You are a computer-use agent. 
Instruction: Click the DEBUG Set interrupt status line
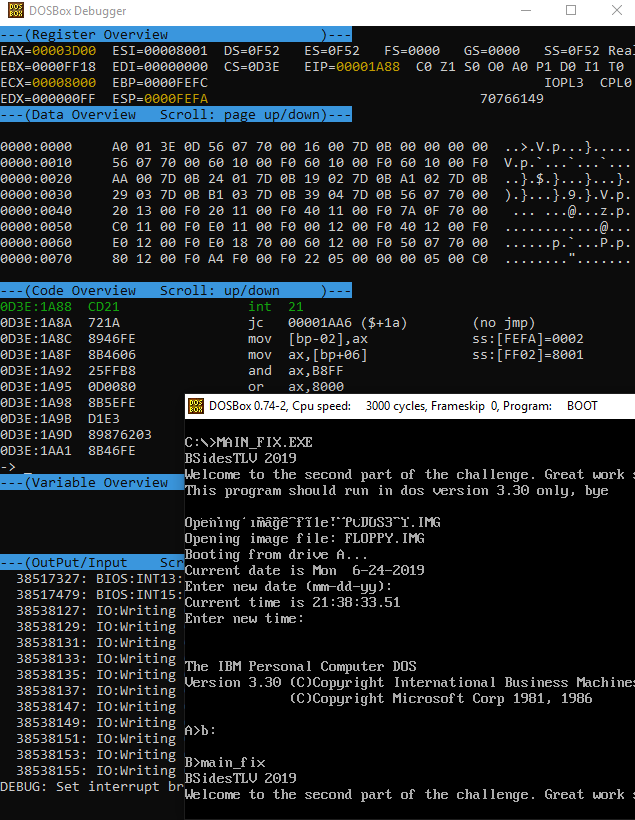tap(90, 787)
